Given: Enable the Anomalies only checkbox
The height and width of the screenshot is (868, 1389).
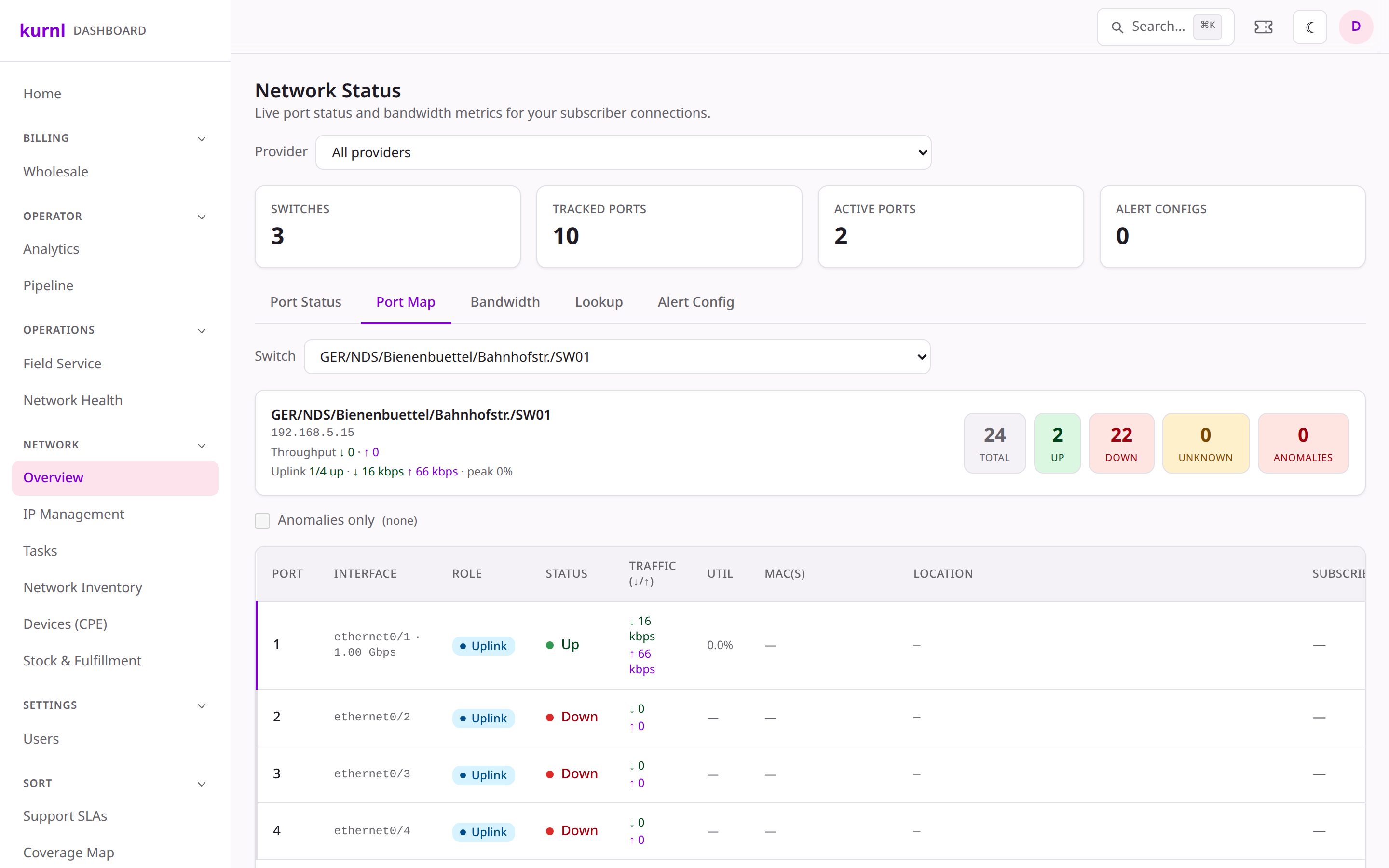Looking at the screenshot, I should (262, 520).
